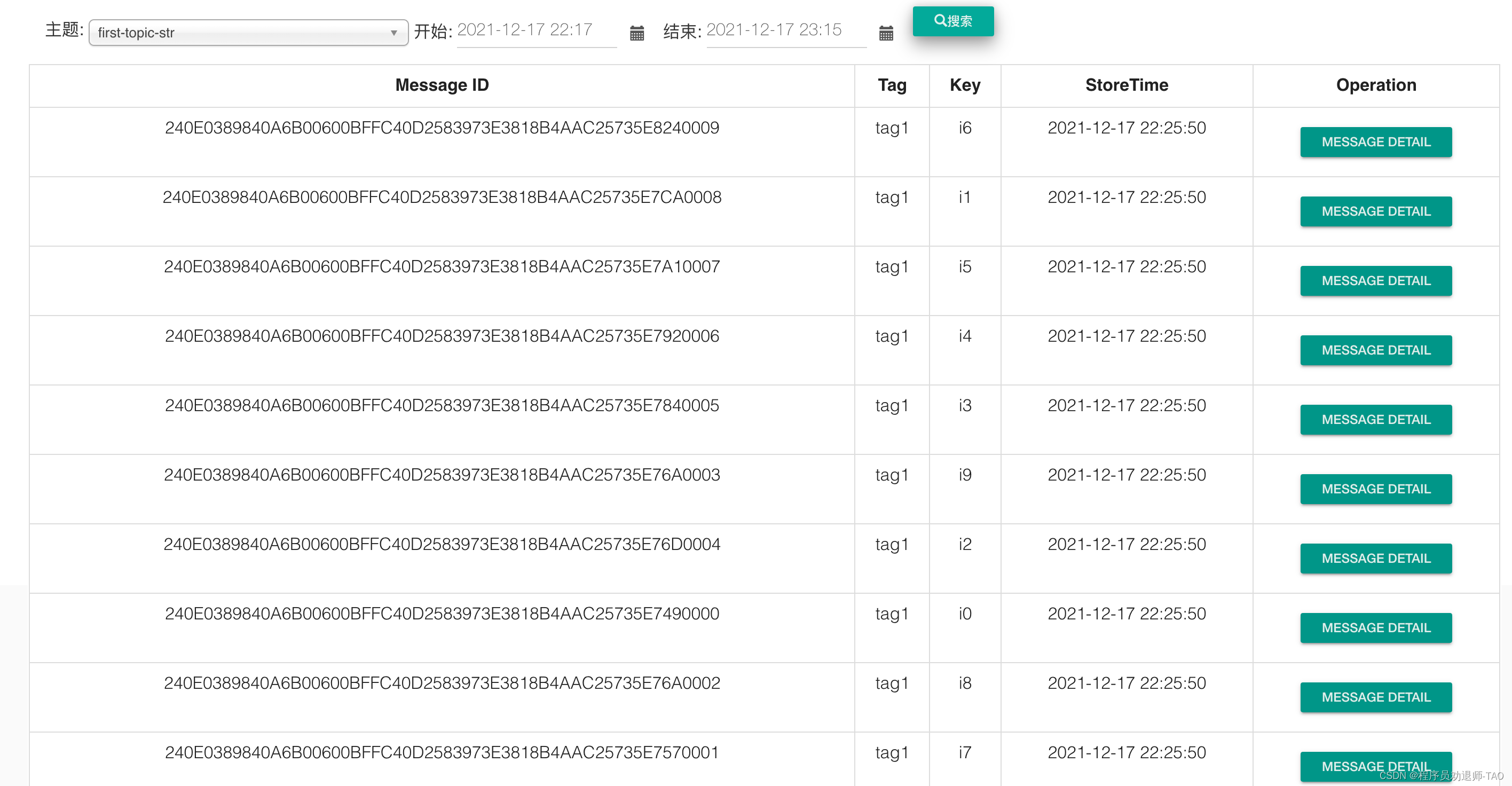Viewport: 1512px width, 786px height.
Task: Select message ID ending in 5E7490000
Action: (x=442, y=614)
